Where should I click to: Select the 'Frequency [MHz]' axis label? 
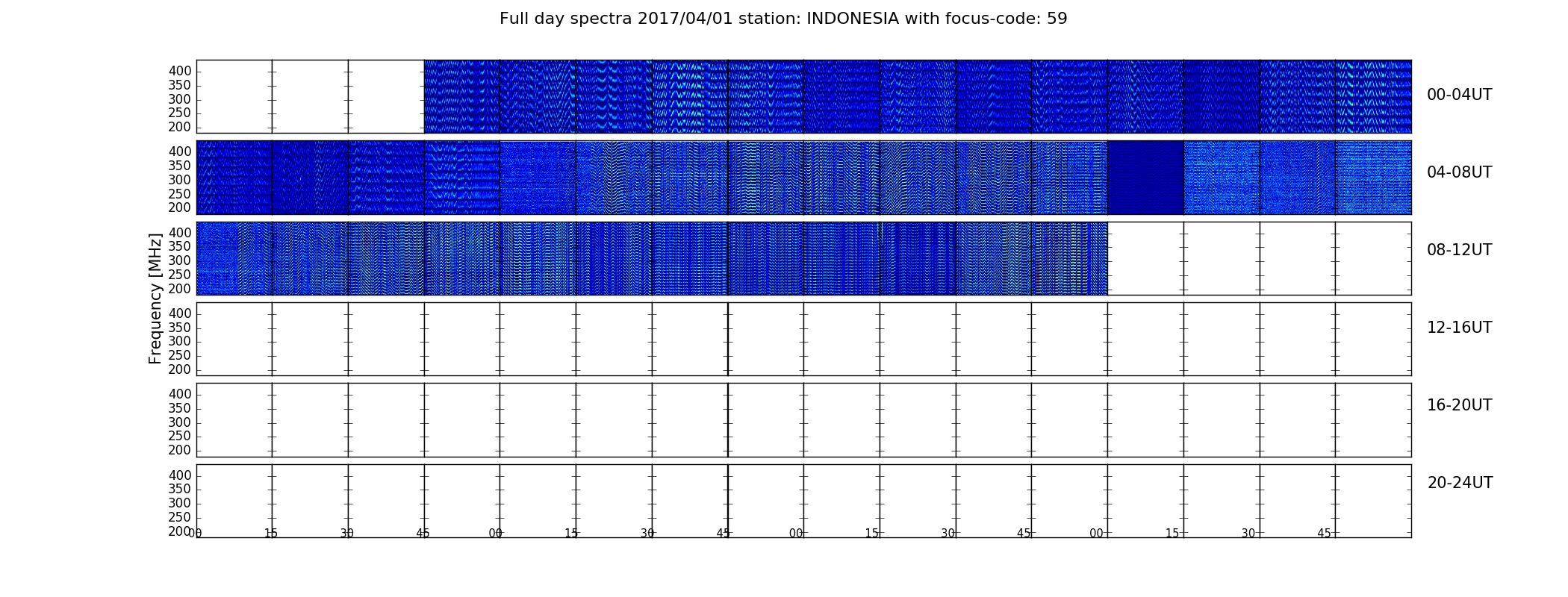(155, 298)
